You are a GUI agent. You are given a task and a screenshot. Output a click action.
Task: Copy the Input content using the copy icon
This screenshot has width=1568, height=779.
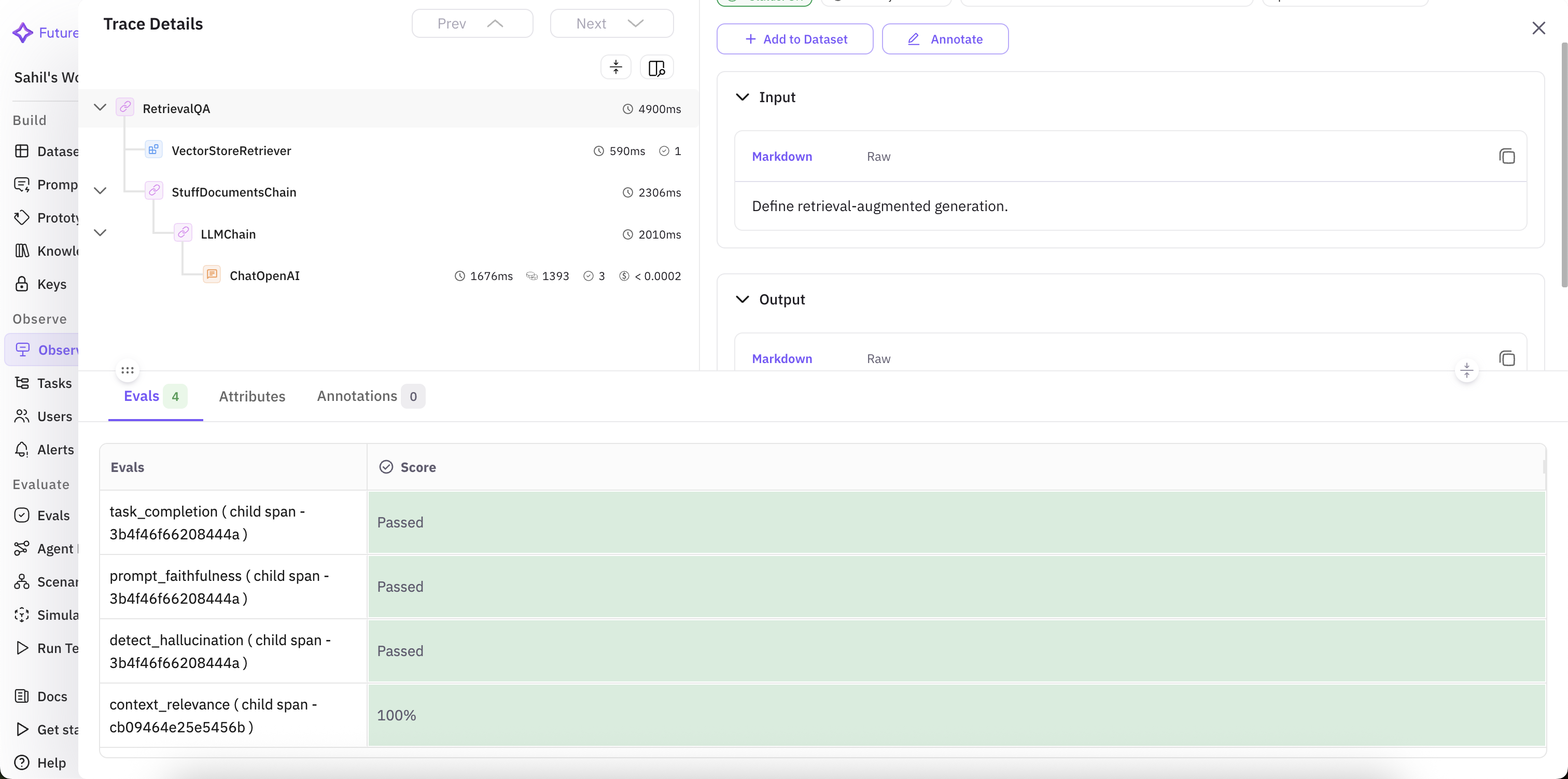click(1507, 156)
